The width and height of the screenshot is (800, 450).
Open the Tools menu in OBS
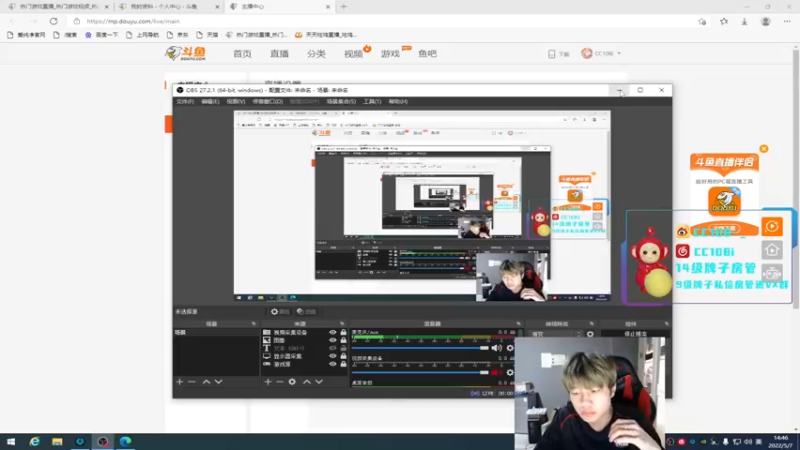click(372, 102)
